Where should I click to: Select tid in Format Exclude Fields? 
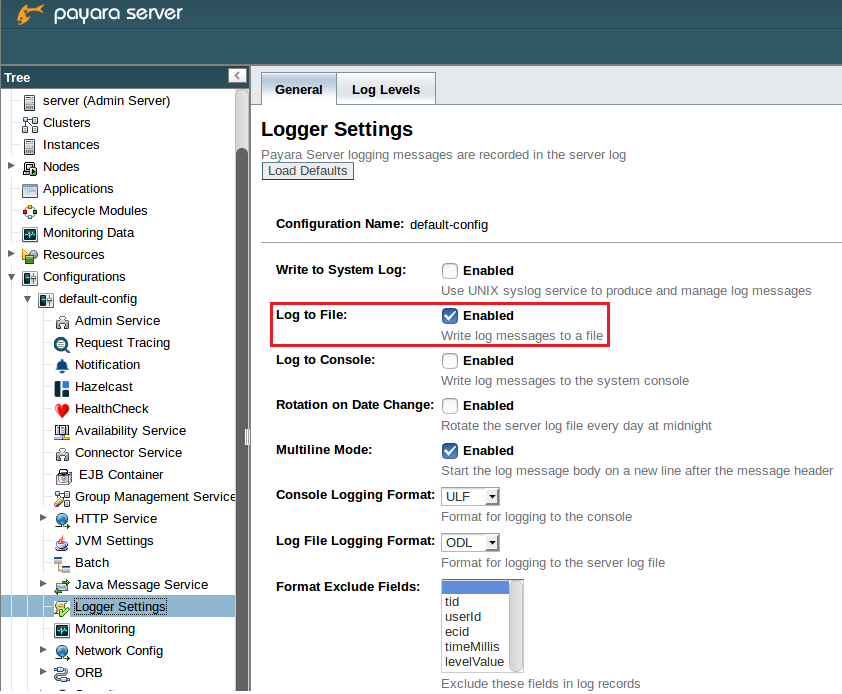475,602
